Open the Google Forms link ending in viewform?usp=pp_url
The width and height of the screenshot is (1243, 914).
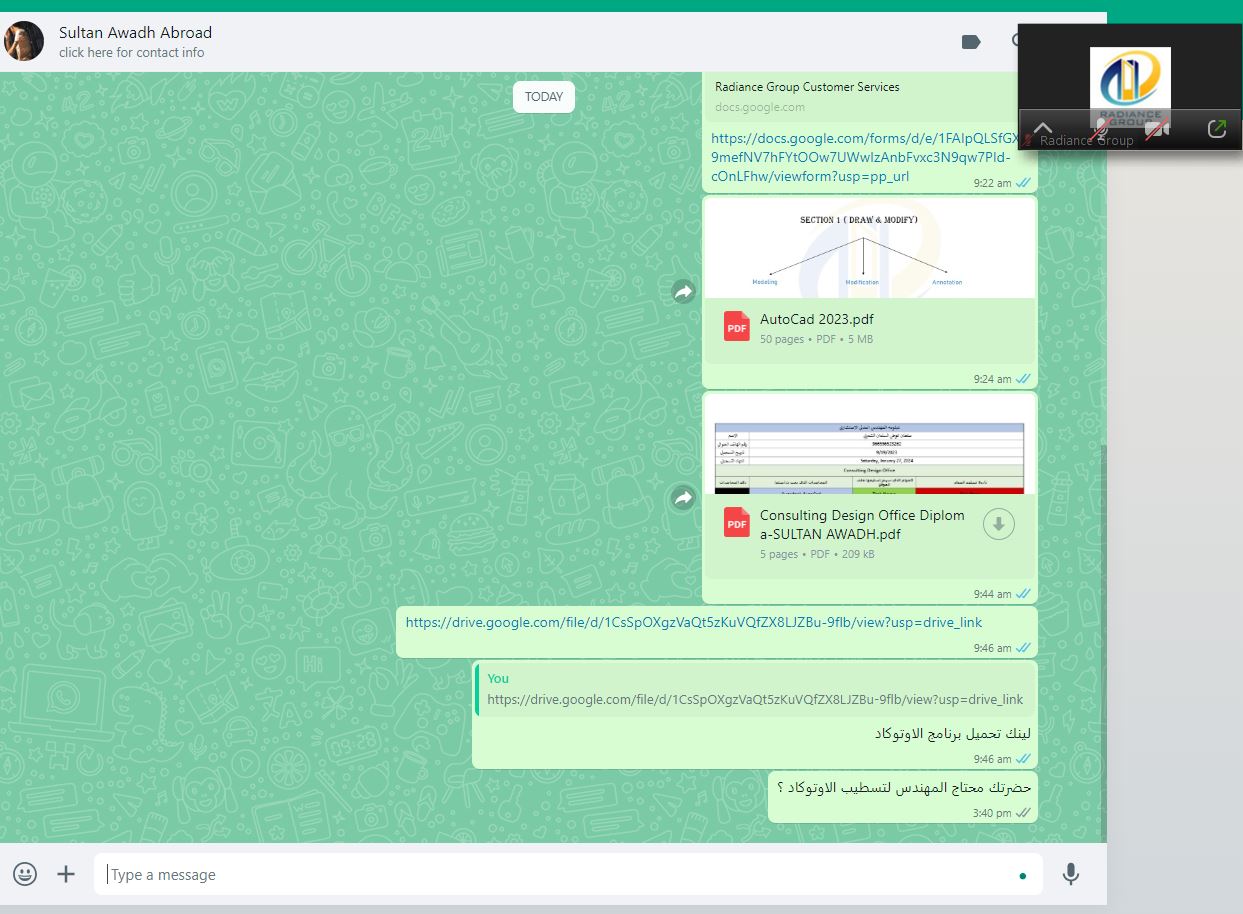[x=865, y=158]
